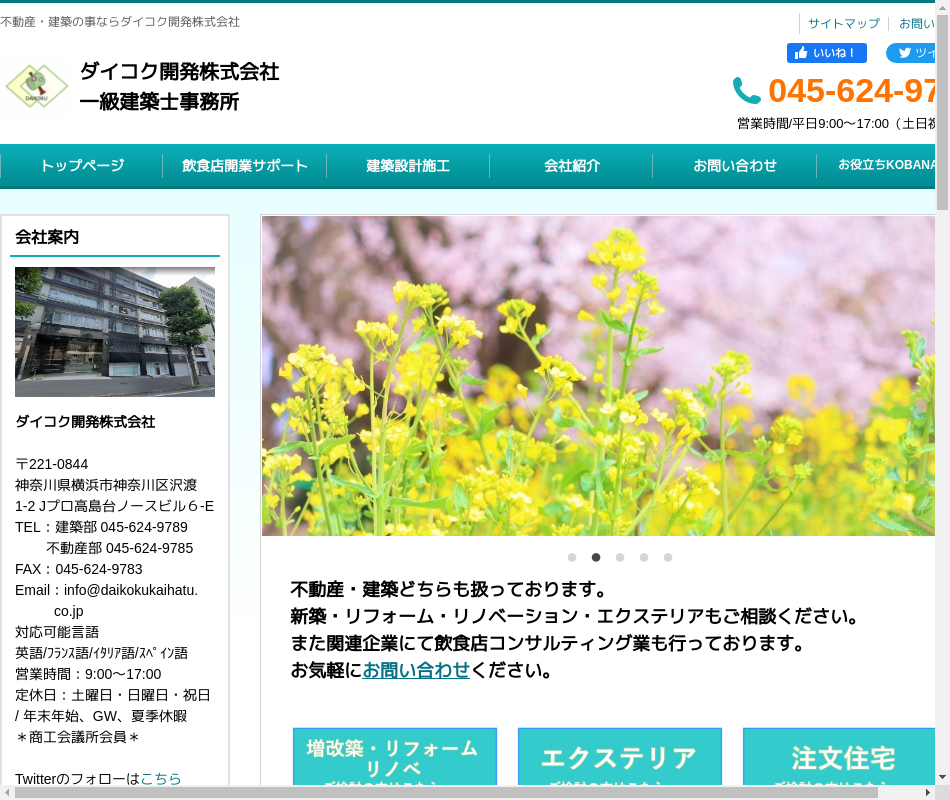Select the fifth slideshow dot
Image resolution: width=950 pixels, height=800 pixels.
(x=668, y=557)
